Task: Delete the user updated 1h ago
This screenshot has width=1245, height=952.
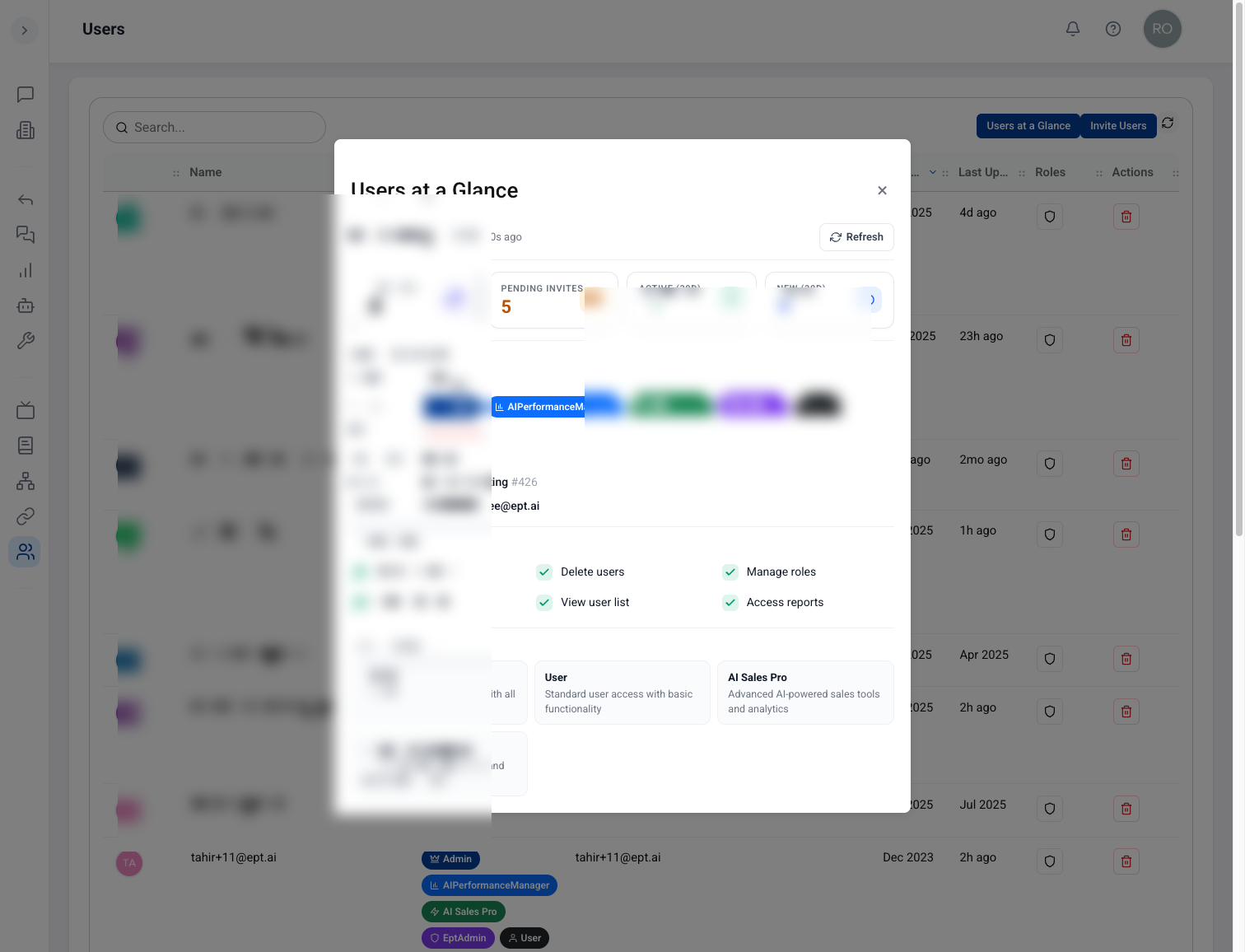Action: (x=1126, y=534)
